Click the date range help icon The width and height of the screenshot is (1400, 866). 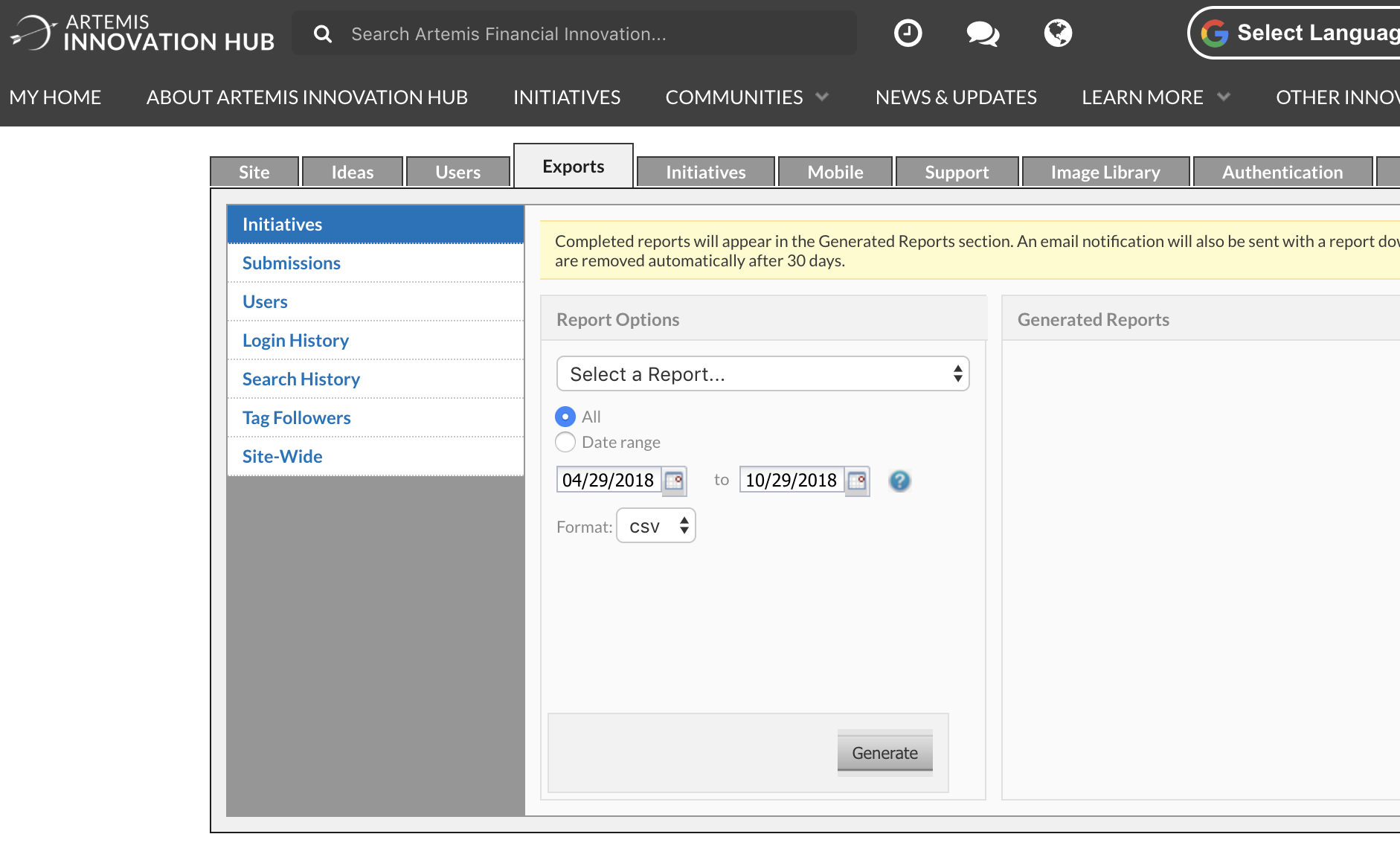[899, 481]
